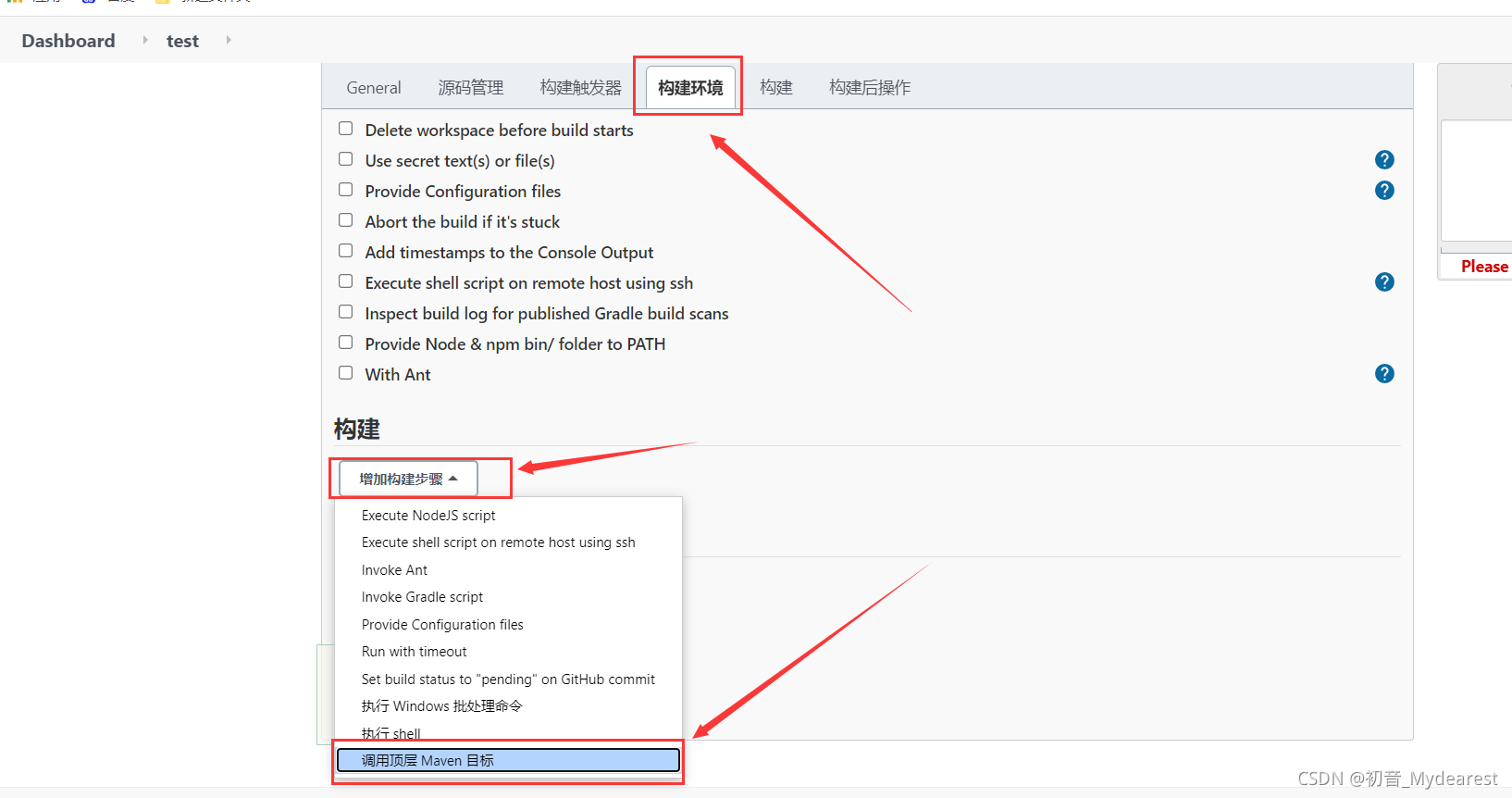The width and height of the screenshot is (1512, 798).
Task: Choose Invoke Ant build step
Action: coord(508,570)
